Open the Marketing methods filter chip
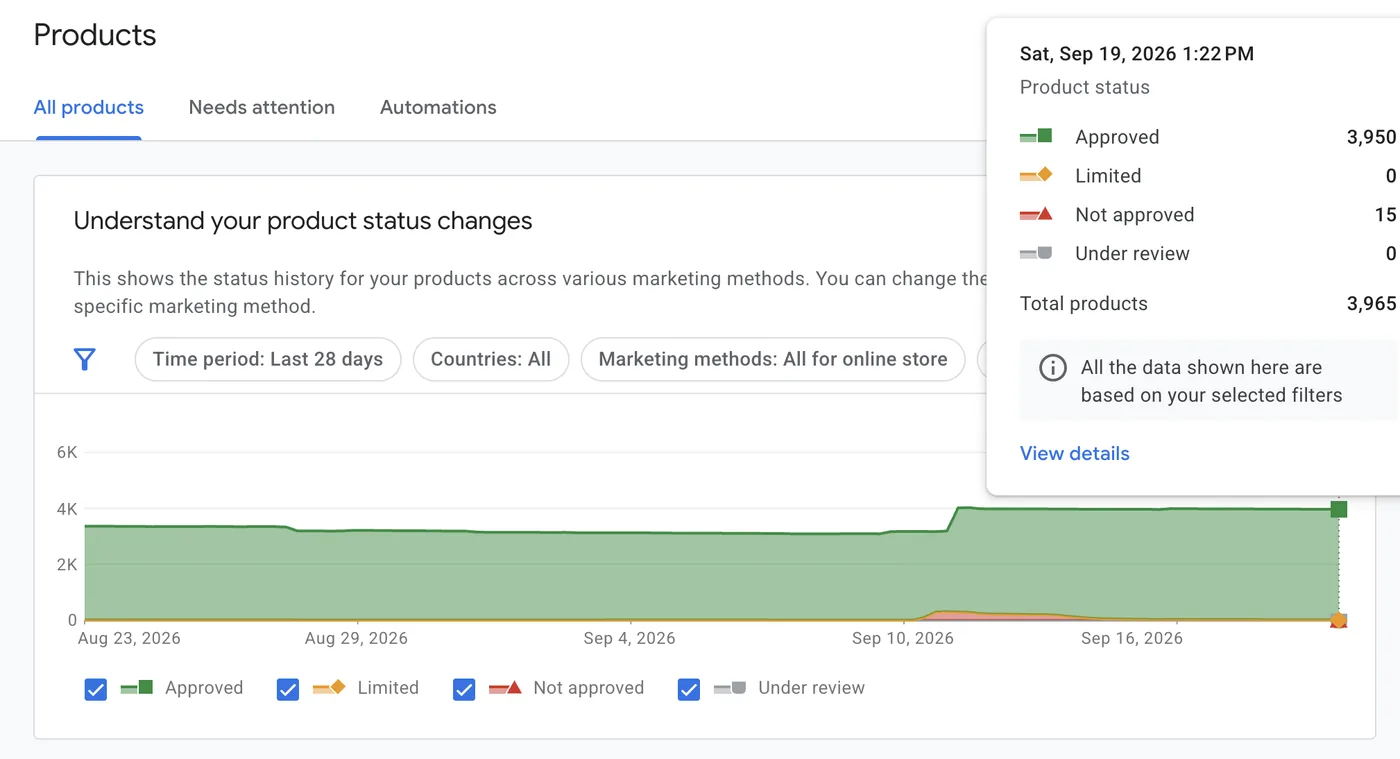 click(x=773, y=359)
